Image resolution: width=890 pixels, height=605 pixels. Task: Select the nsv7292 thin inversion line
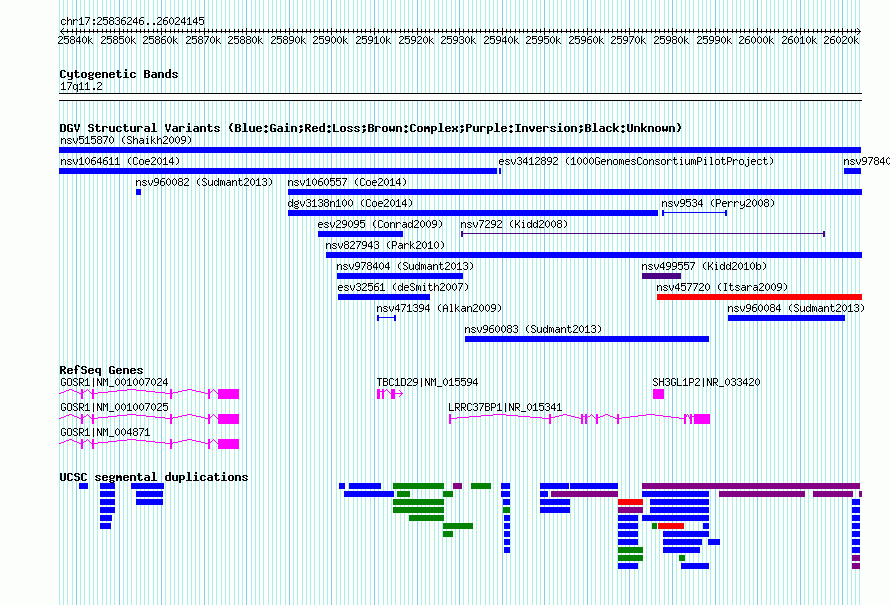pyautogui.click(x=643, y=234)
